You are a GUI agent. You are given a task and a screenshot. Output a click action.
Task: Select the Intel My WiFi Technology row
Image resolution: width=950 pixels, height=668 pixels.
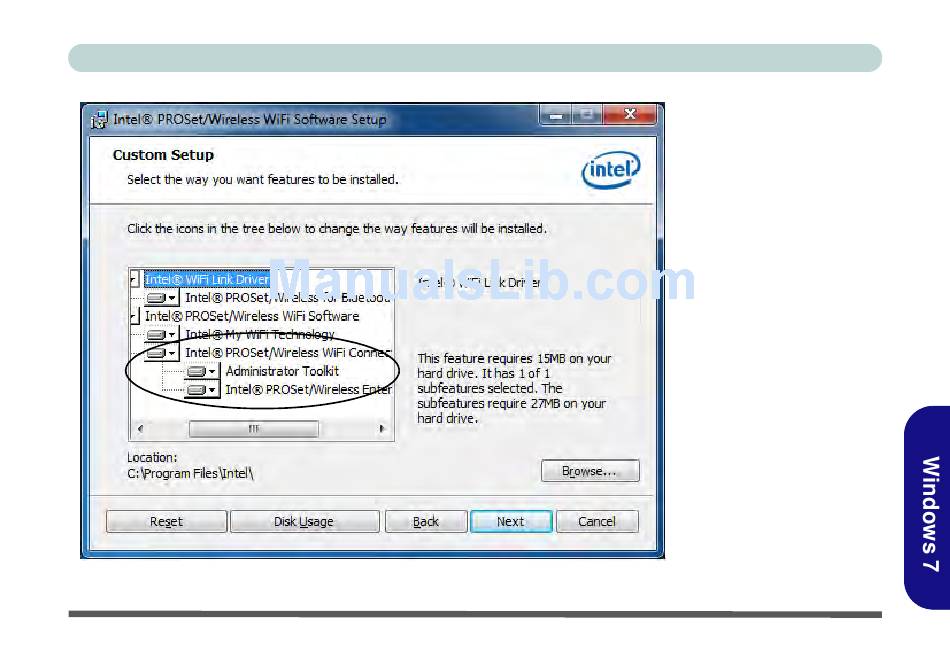tap(260, 334)
